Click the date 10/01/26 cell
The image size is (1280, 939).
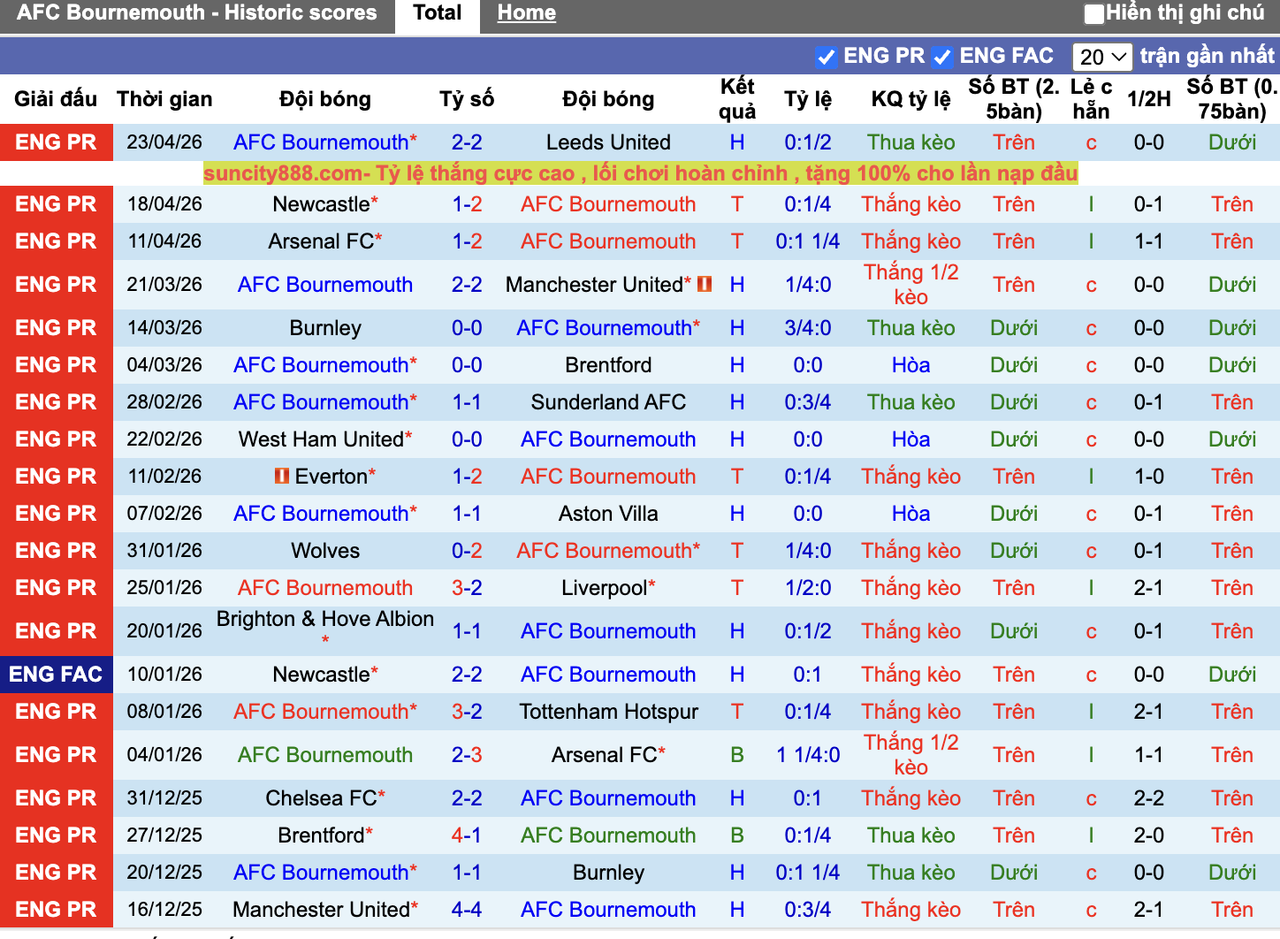pyautogui.click(x=164, y=674)
